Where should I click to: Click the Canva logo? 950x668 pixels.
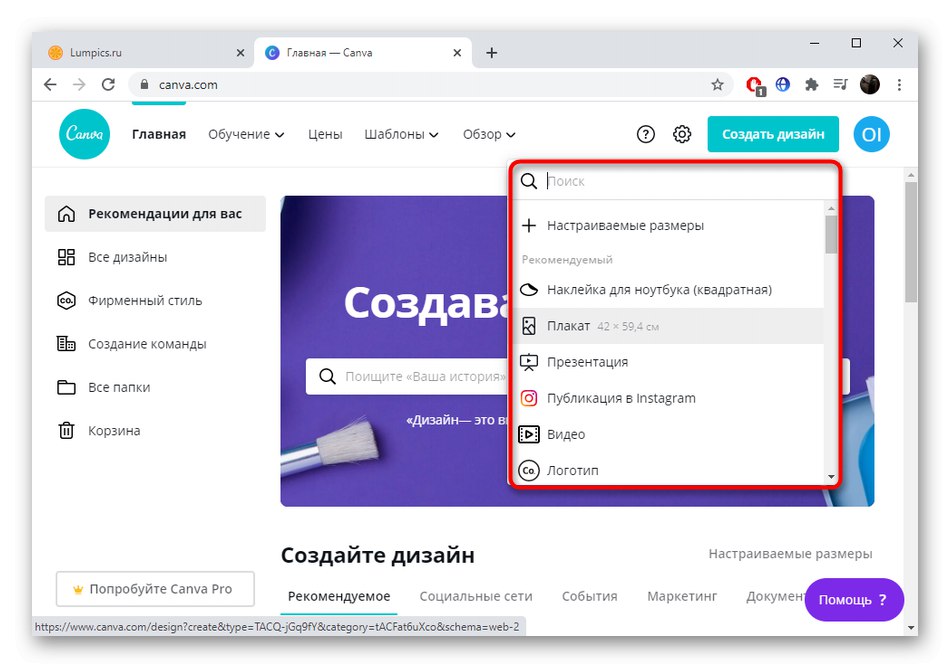tap(84, 133)
